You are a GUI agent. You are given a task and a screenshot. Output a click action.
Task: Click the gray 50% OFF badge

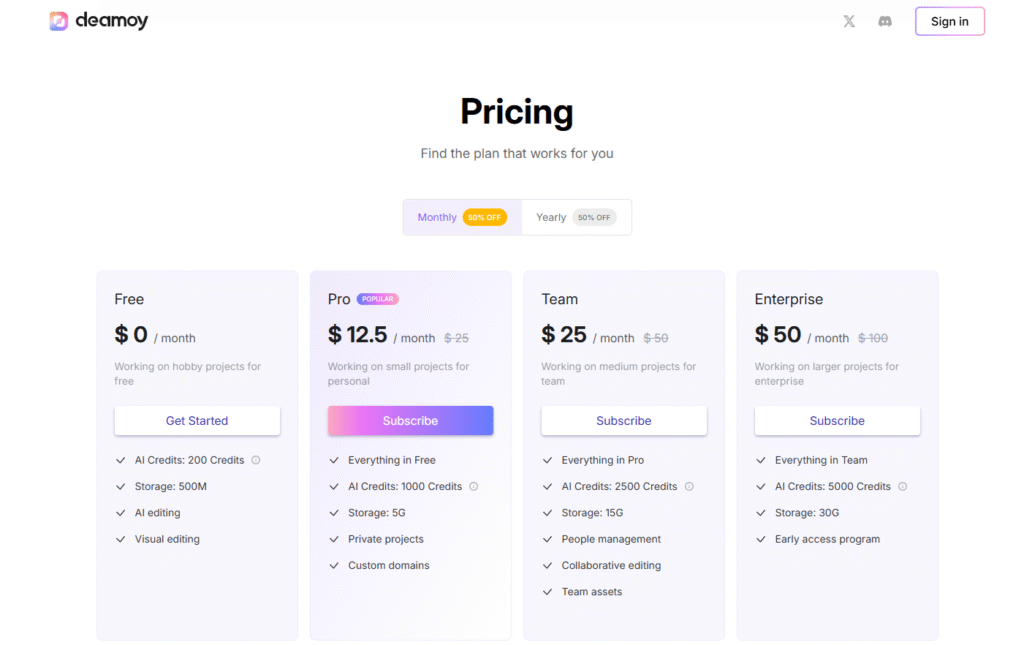[x=594, y=217]
